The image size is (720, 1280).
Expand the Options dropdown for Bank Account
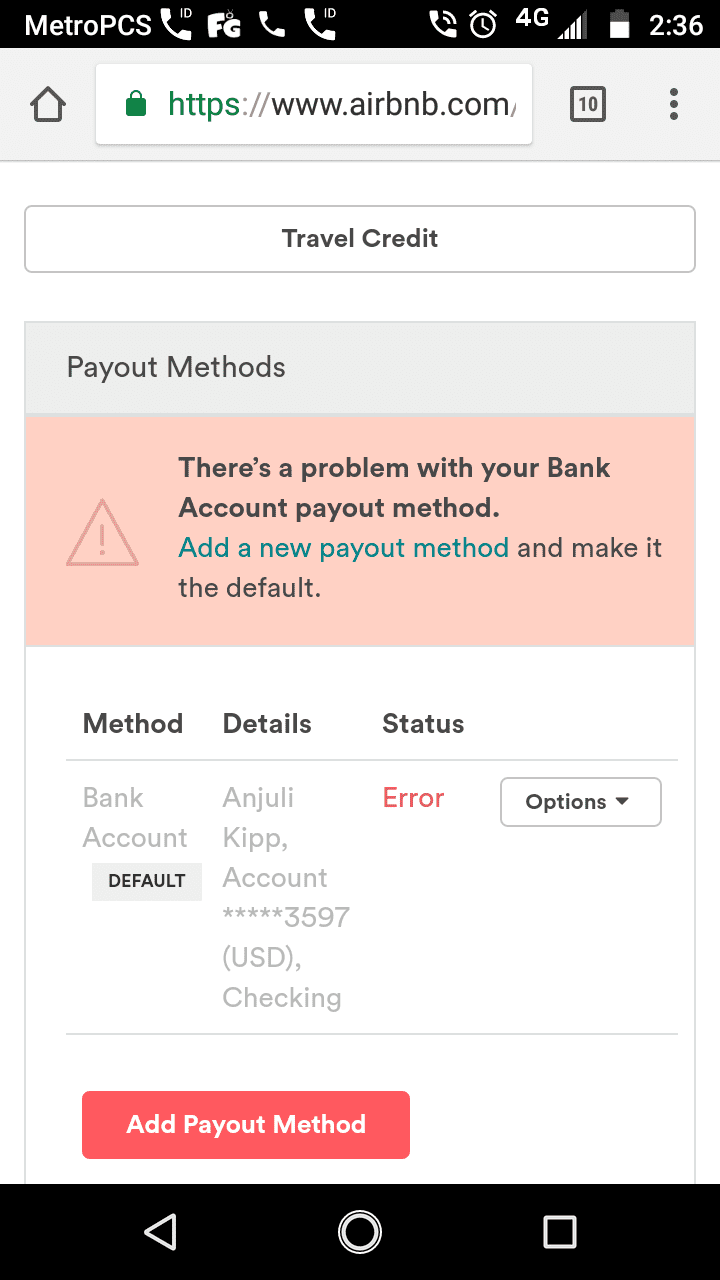(581, 802)
